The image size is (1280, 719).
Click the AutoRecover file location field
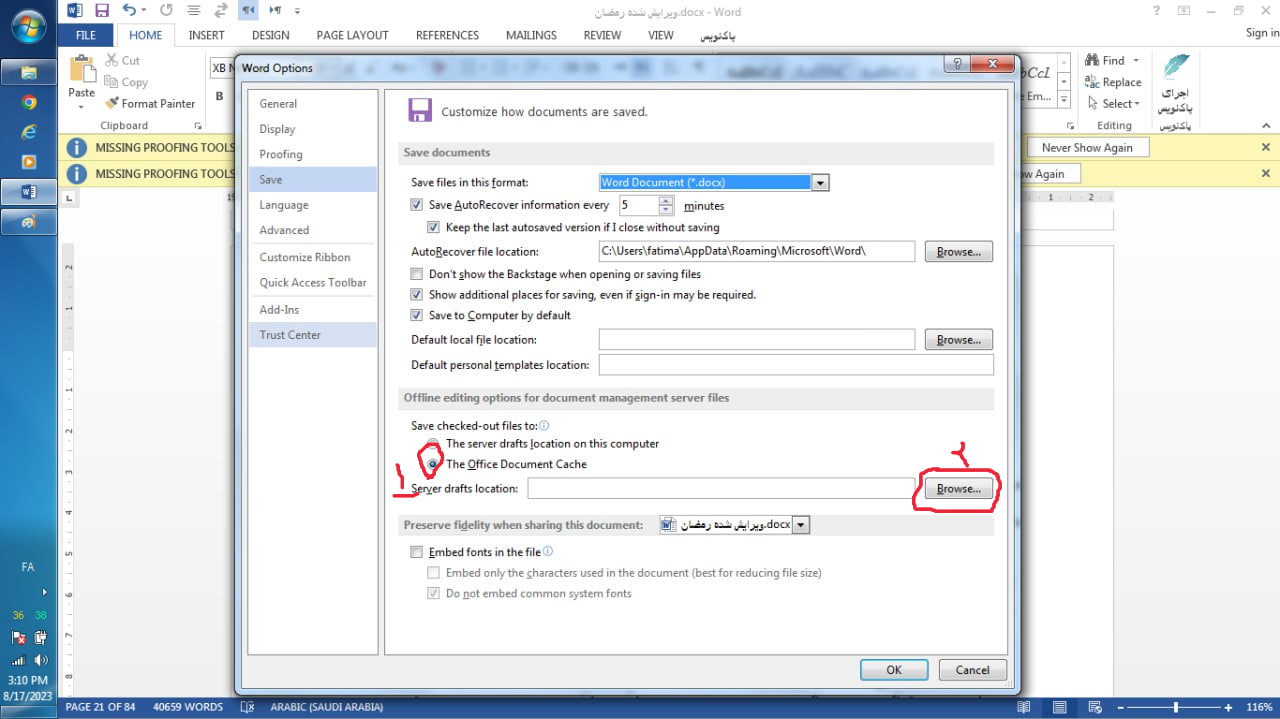coord(757,252)
